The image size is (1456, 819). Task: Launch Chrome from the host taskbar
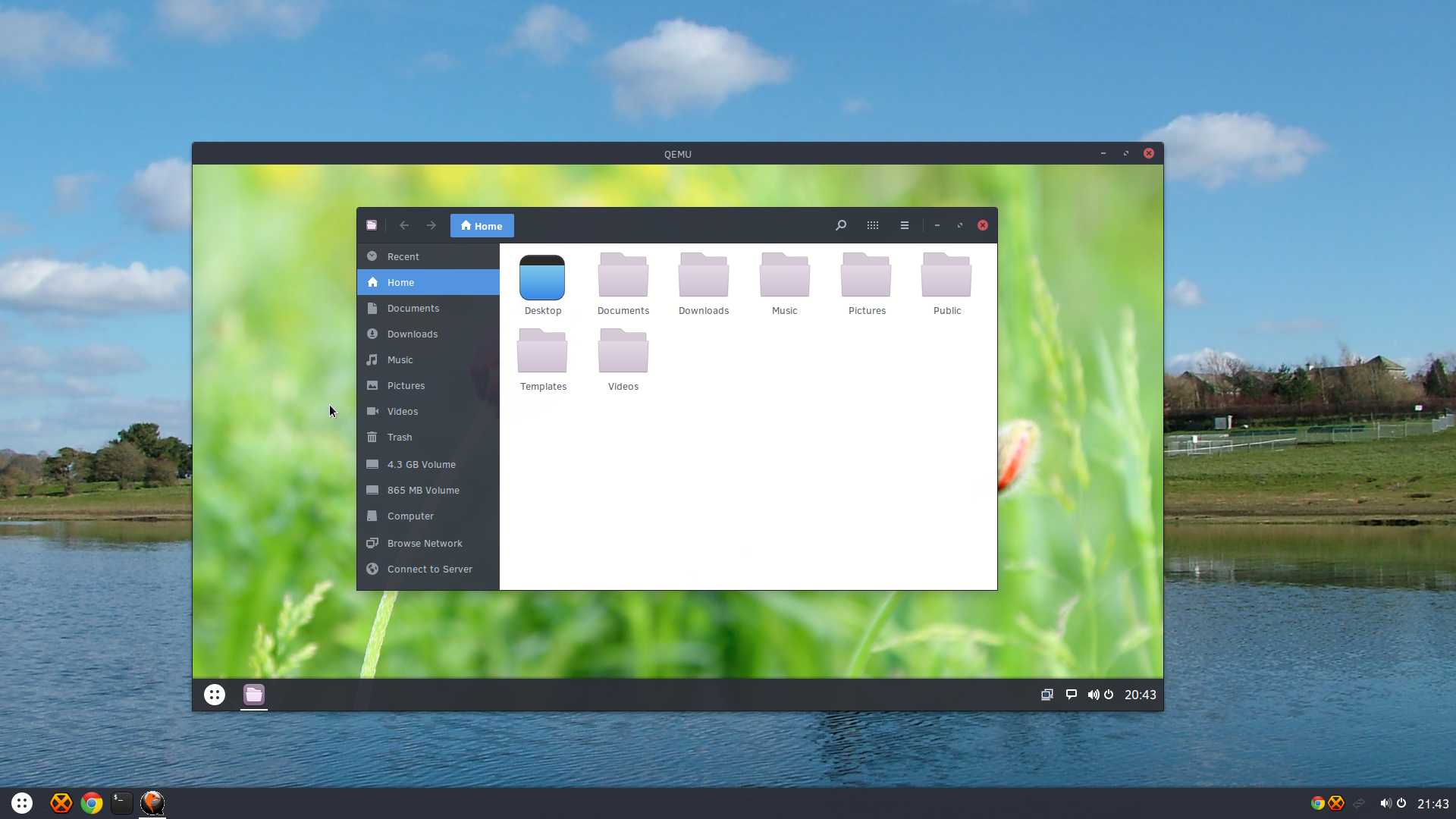tap(92, 803)
